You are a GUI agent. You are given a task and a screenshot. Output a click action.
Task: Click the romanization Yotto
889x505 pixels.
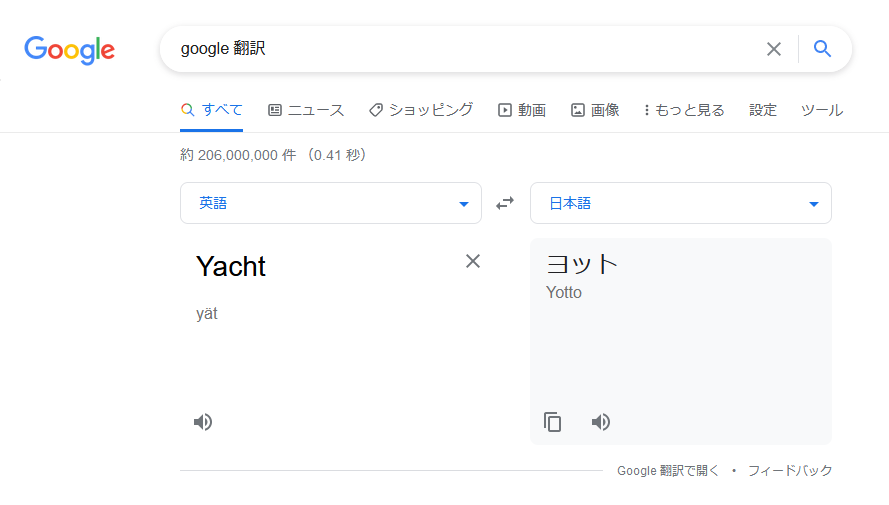[564, 292]
